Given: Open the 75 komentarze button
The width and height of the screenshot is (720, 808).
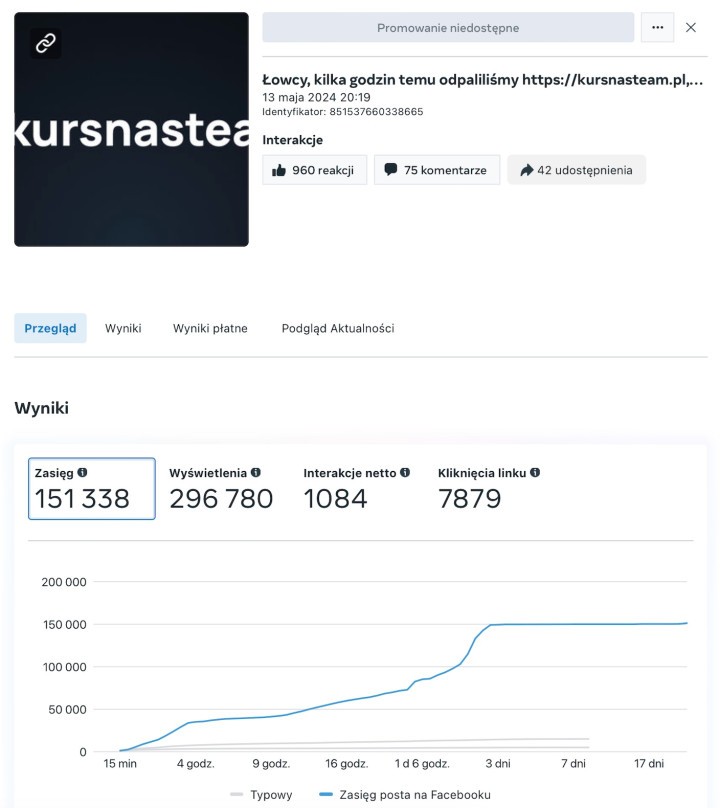Looking at the screenshot, I should click(437, 170).
